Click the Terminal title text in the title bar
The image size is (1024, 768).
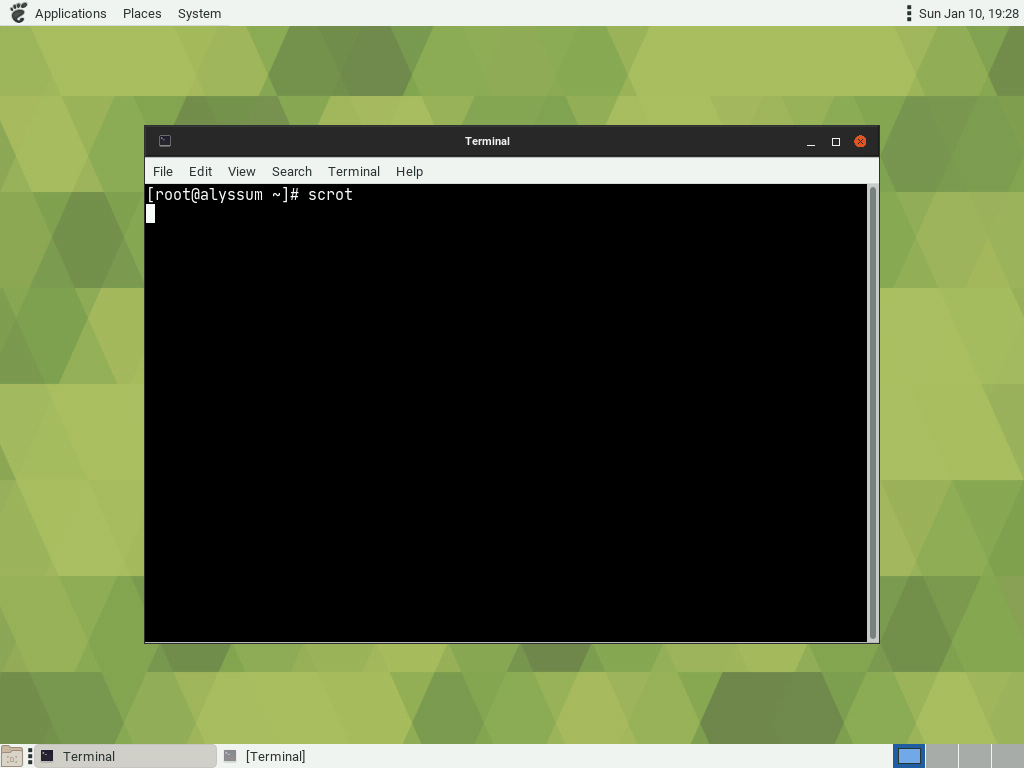(x=487, y=141)
